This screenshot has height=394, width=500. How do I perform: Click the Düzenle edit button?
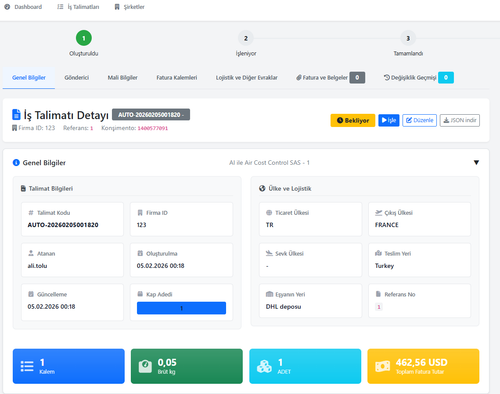(x=419, y=120)
